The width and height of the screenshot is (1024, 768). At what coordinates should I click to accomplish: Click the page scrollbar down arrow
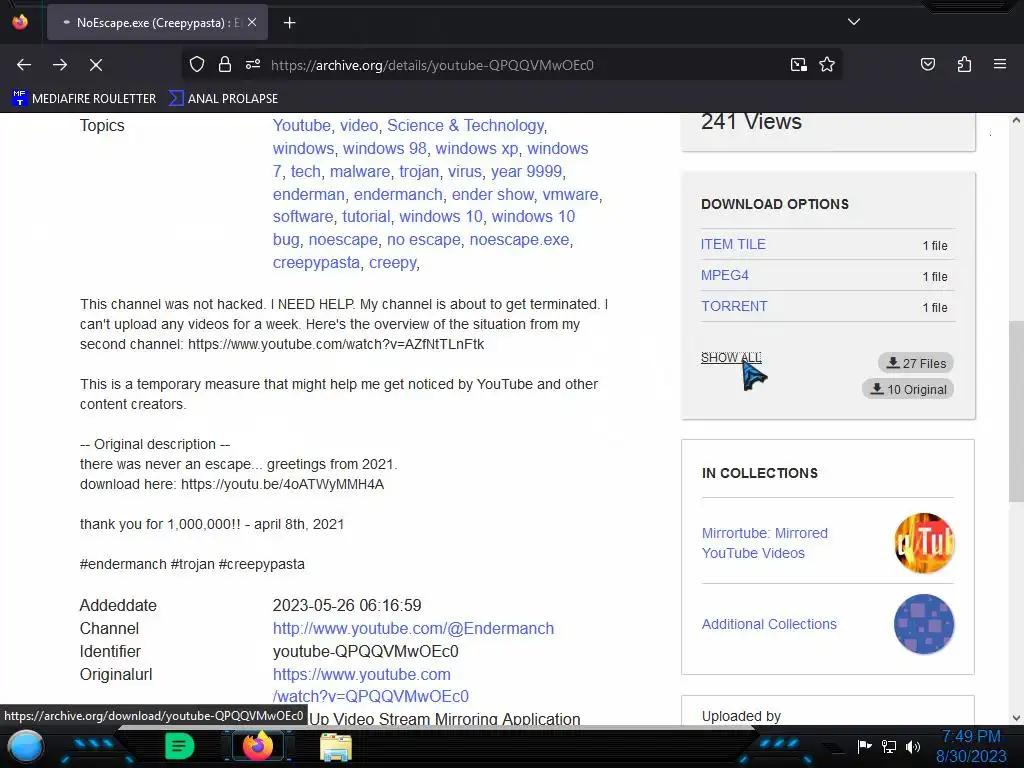(1016, 718)
